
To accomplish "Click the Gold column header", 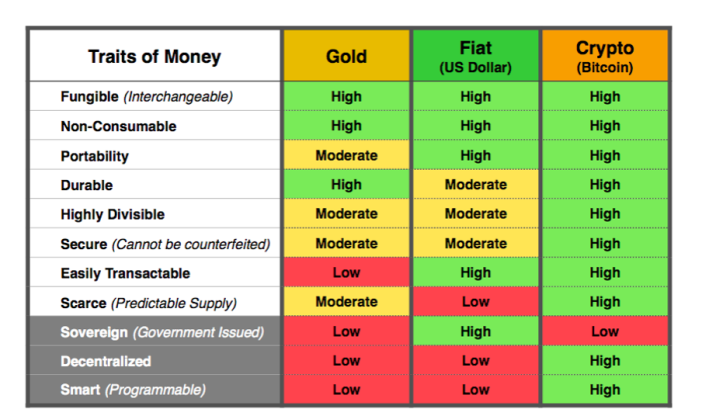I will [346, 56].
